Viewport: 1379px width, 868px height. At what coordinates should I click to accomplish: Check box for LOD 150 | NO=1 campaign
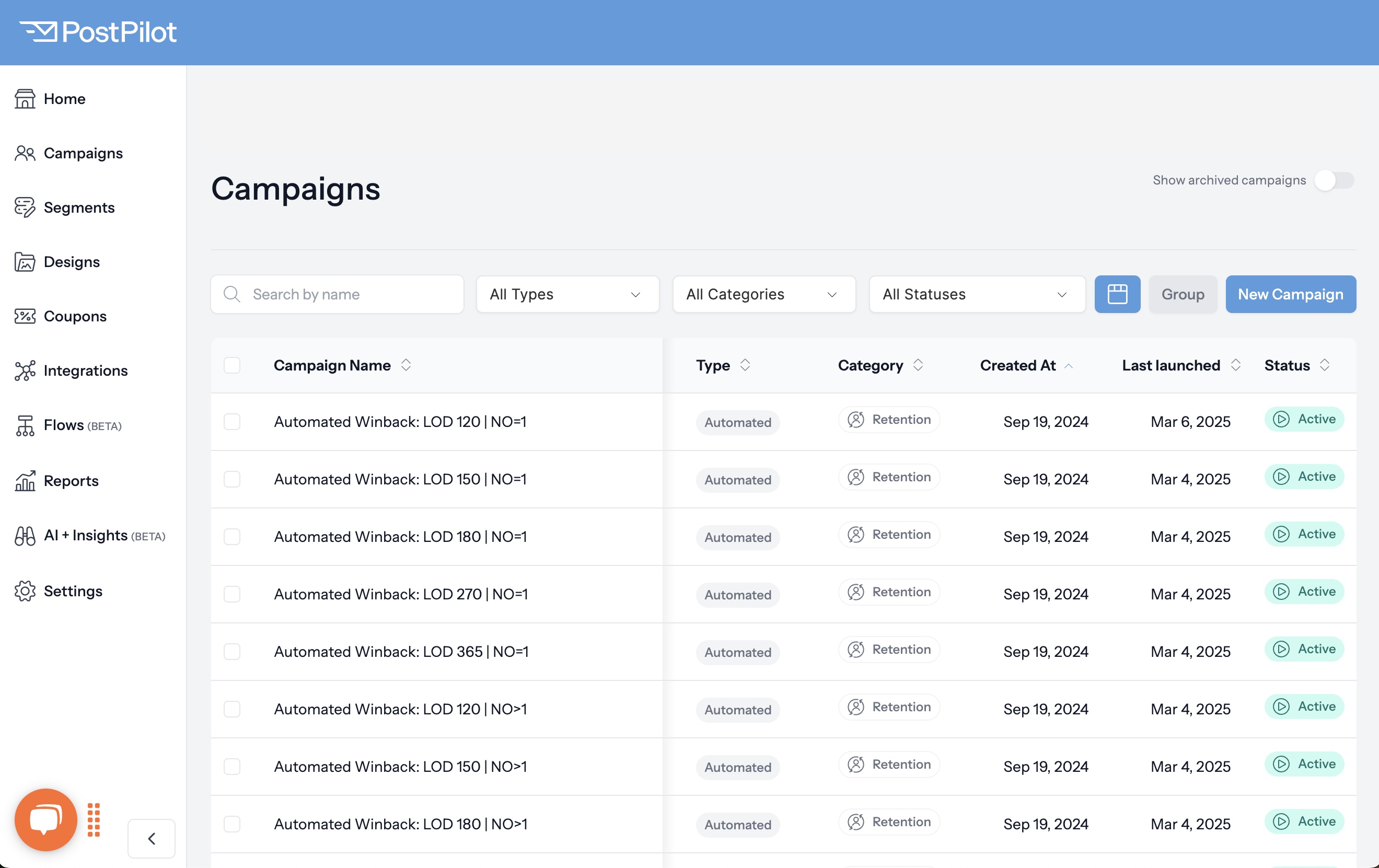[x=232, y=479]
